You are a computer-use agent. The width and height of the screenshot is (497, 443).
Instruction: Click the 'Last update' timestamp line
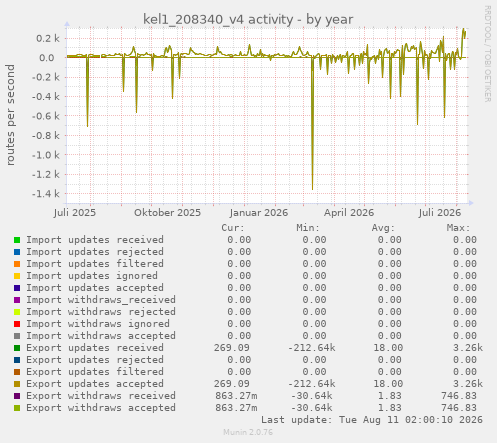coord(372,420)
